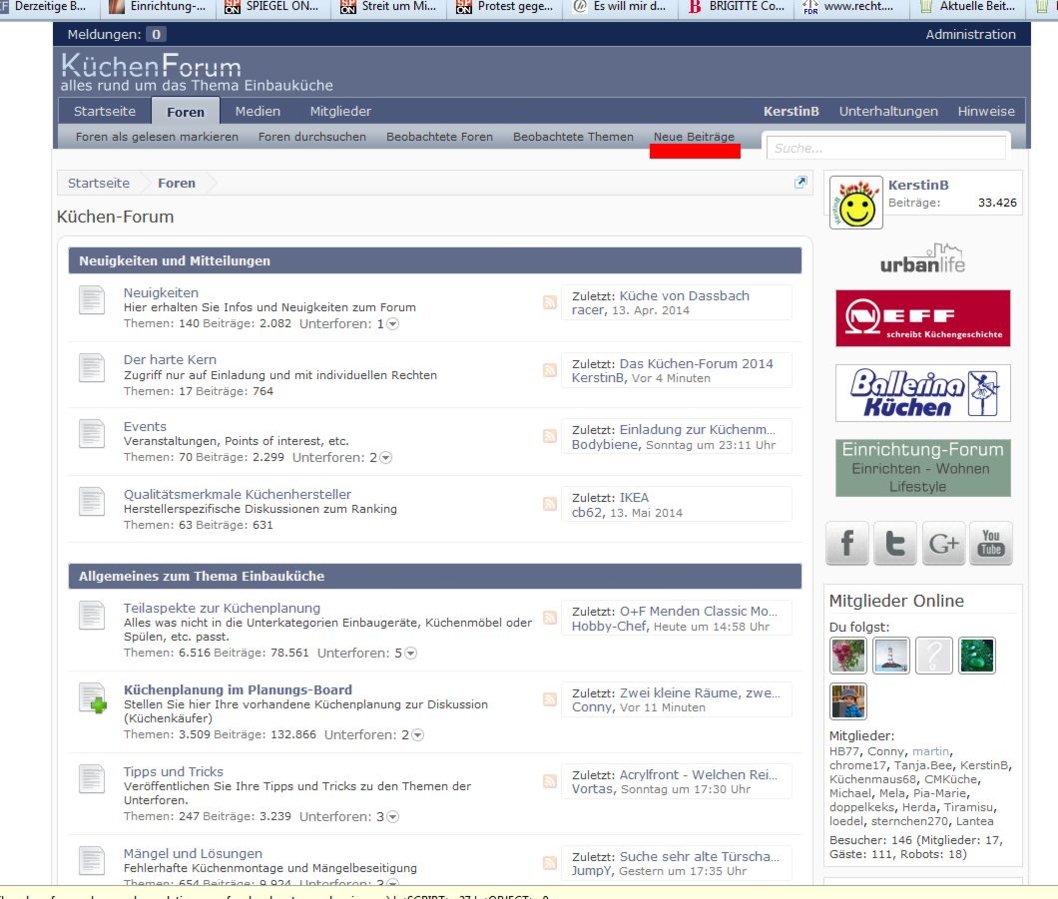Open the YouTube social icon
The width and height of the screenshot is (1058, 899).
click(990, 543)
